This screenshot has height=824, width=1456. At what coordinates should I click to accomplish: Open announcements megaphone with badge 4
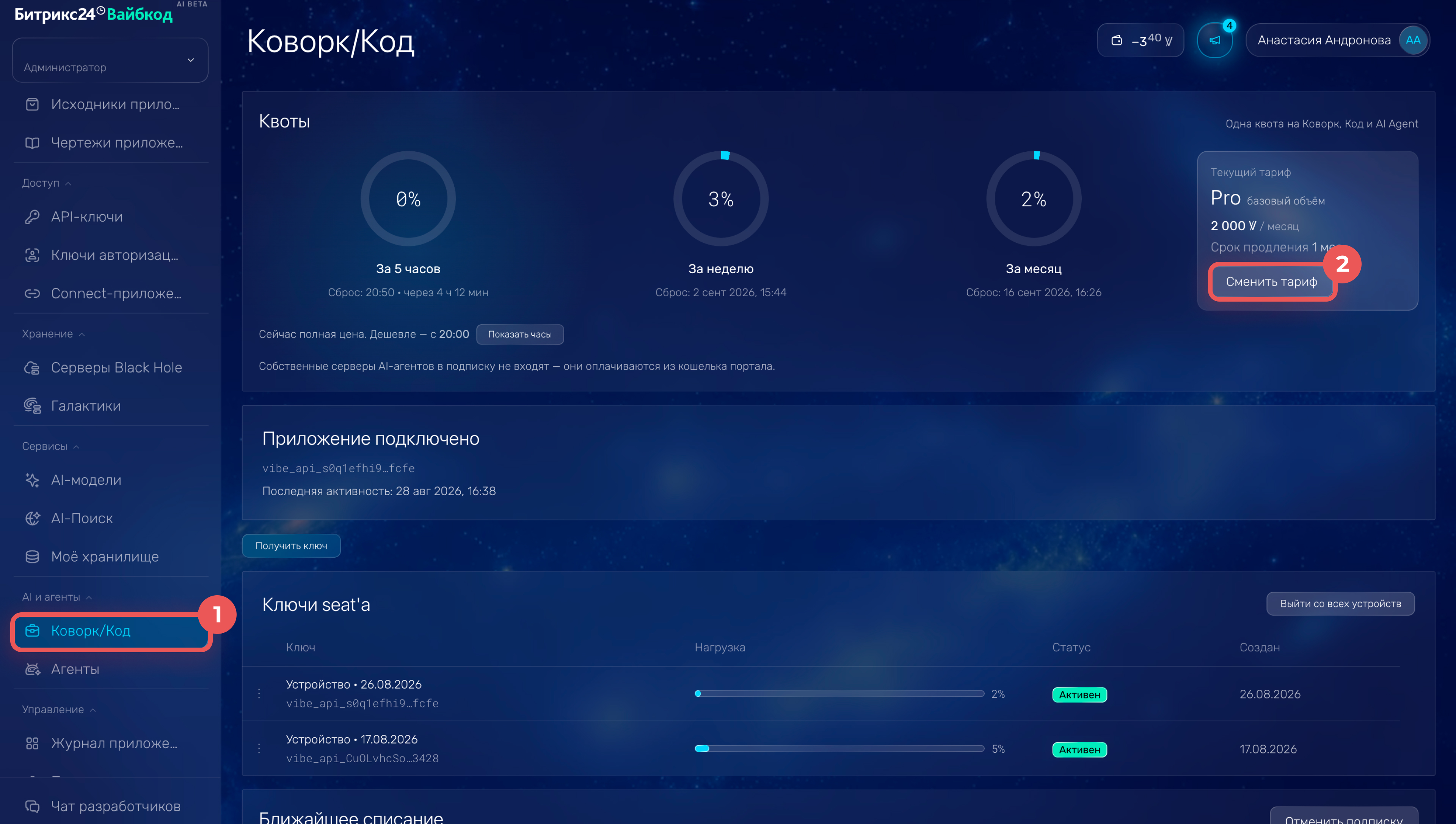(1214, 40)
